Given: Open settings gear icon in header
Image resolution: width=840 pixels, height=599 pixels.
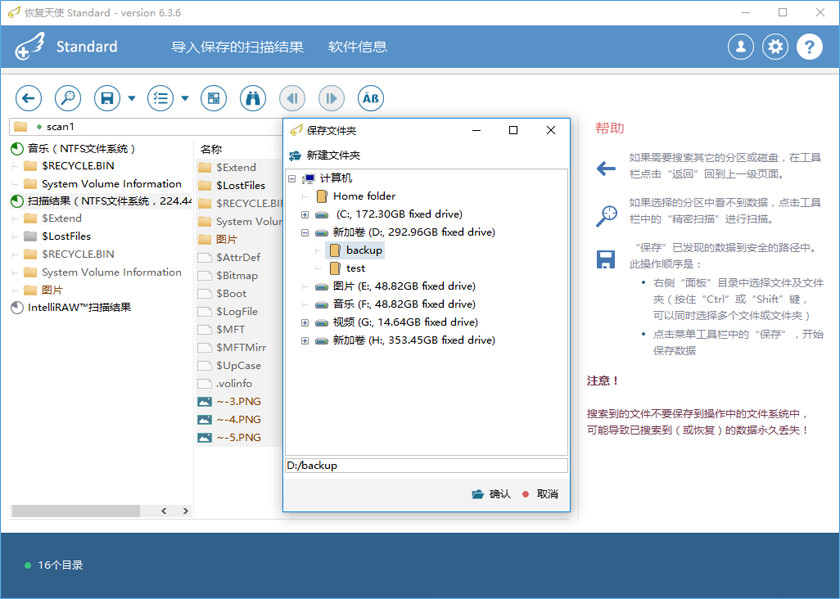Looking at the screenshot, I should (775, 47).
